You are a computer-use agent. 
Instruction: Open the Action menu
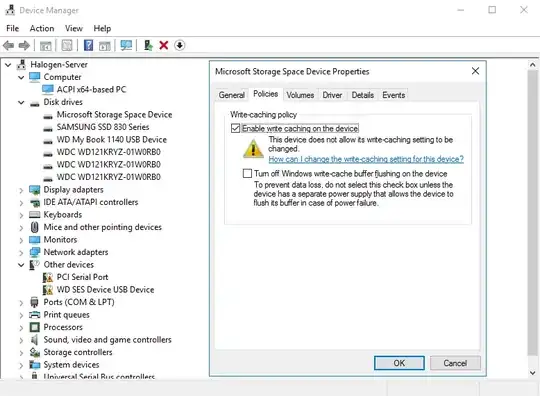tap(42, 28)
